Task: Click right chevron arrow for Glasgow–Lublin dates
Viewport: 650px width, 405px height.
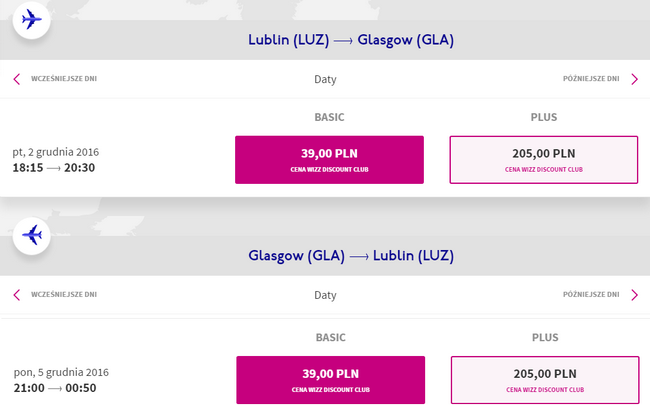Action: coord(634,295)
